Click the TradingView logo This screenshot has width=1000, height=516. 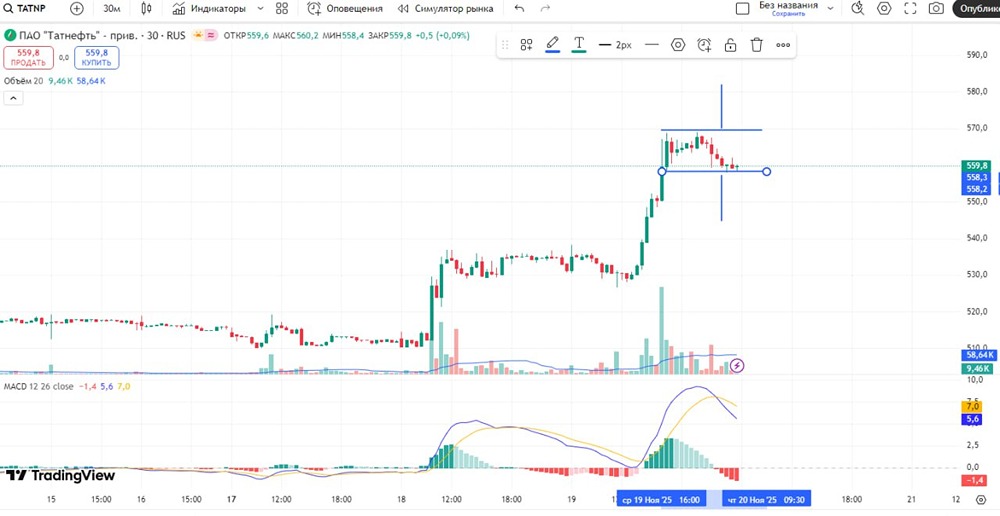(61, 476)
